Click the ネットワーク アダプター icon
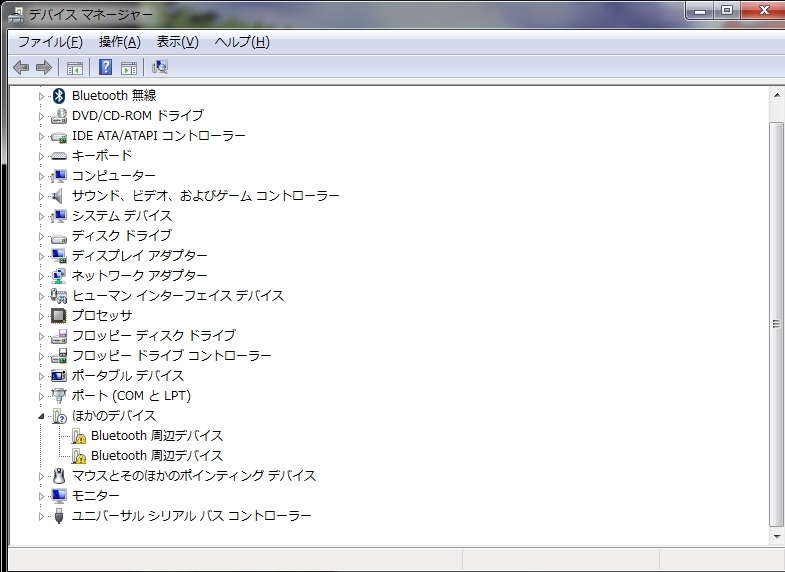This screenshot has width=785, height=572. click(x=59, y=276)
